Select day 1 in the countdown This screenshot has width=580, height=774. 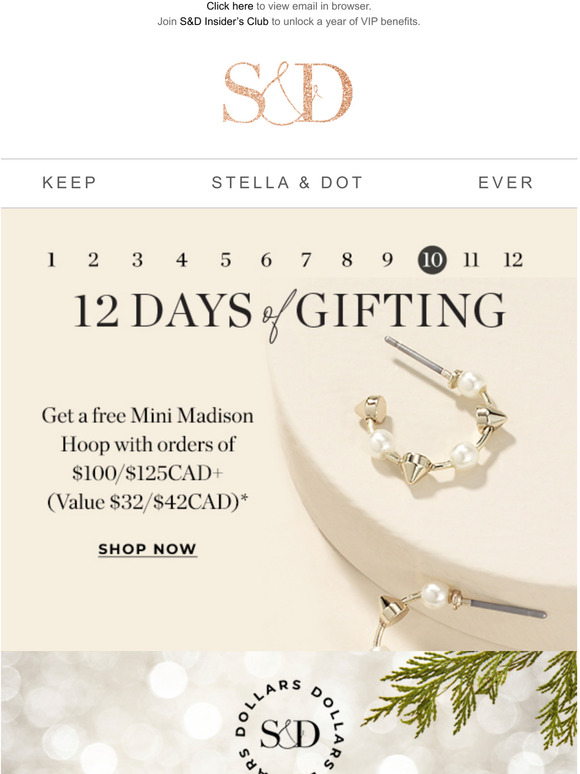[51, 260]
